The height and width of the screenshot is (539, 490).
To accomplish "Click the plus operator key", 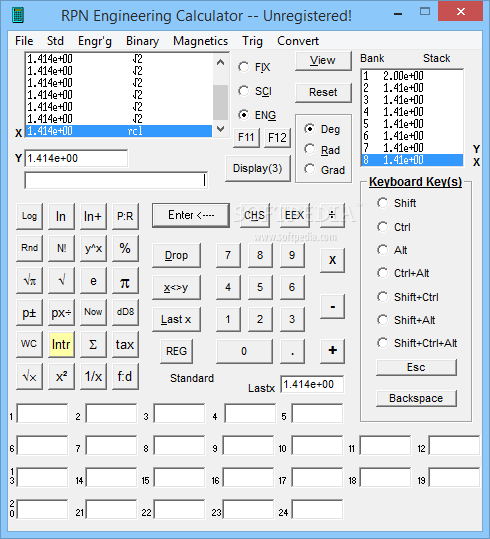I will tap(332, 351).
